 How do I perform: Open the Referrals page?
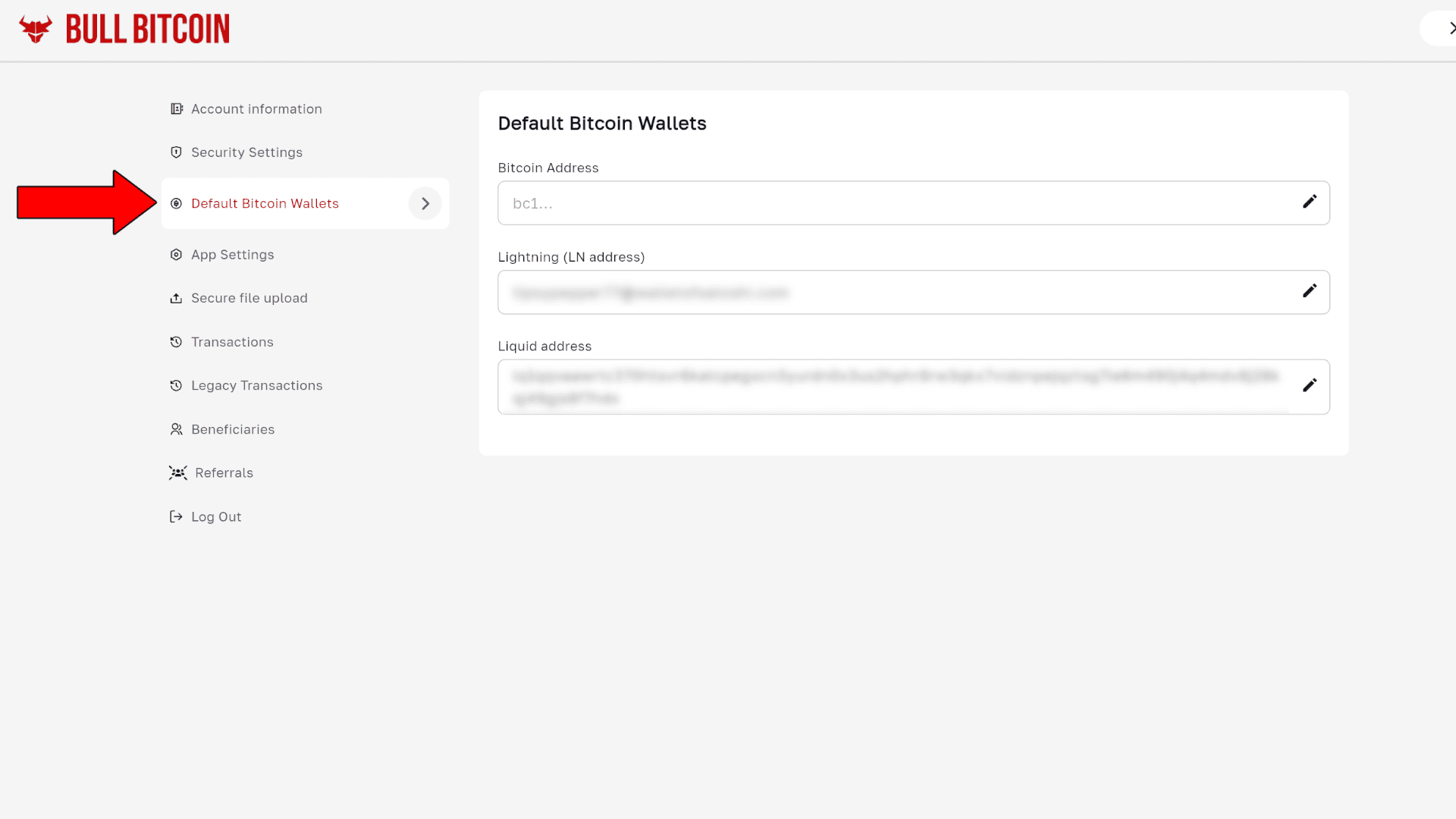click(224, 473)
